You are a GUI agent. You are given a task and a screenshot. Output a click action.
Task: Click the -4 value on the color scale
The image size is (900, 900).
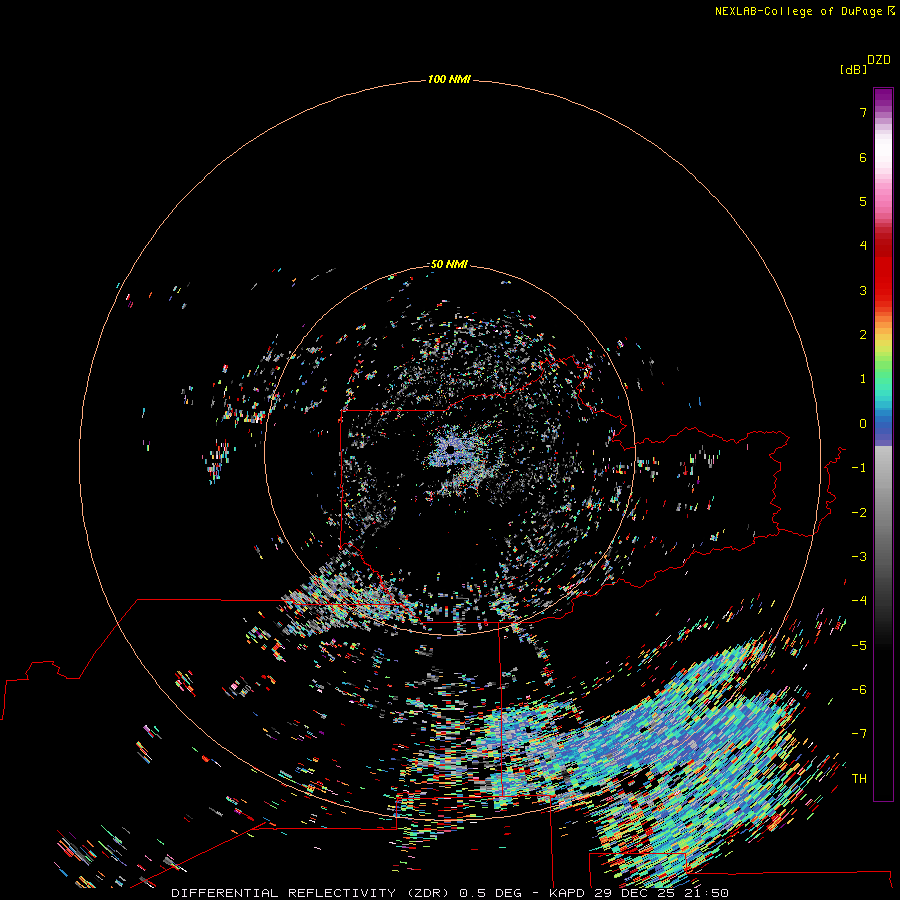[859, 601]
